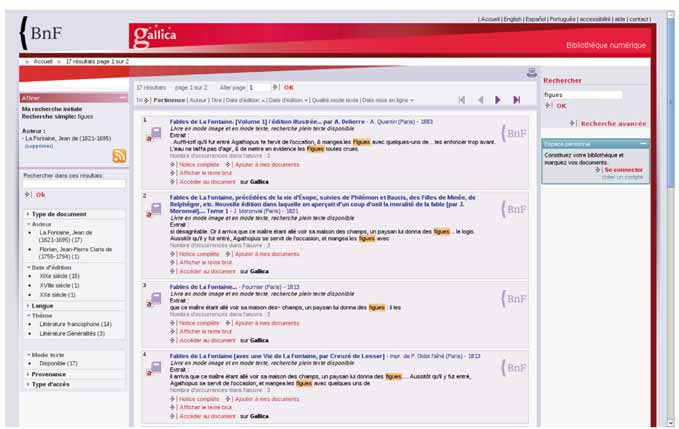Sort results by Titre
This screenshot has width=679, height=429.
pos(216,100)
